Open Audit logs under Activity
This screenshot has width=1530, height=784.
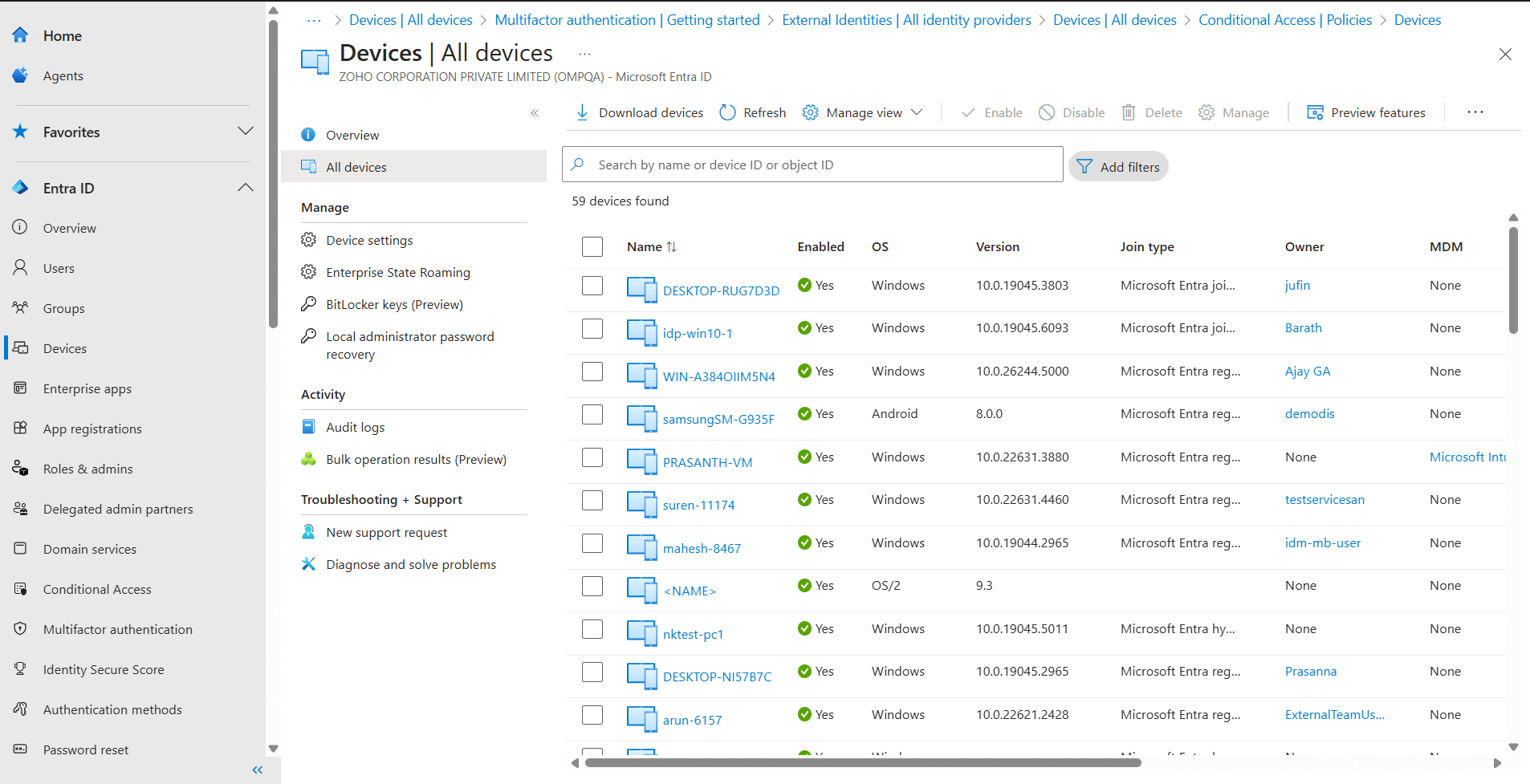click(355, 426)
